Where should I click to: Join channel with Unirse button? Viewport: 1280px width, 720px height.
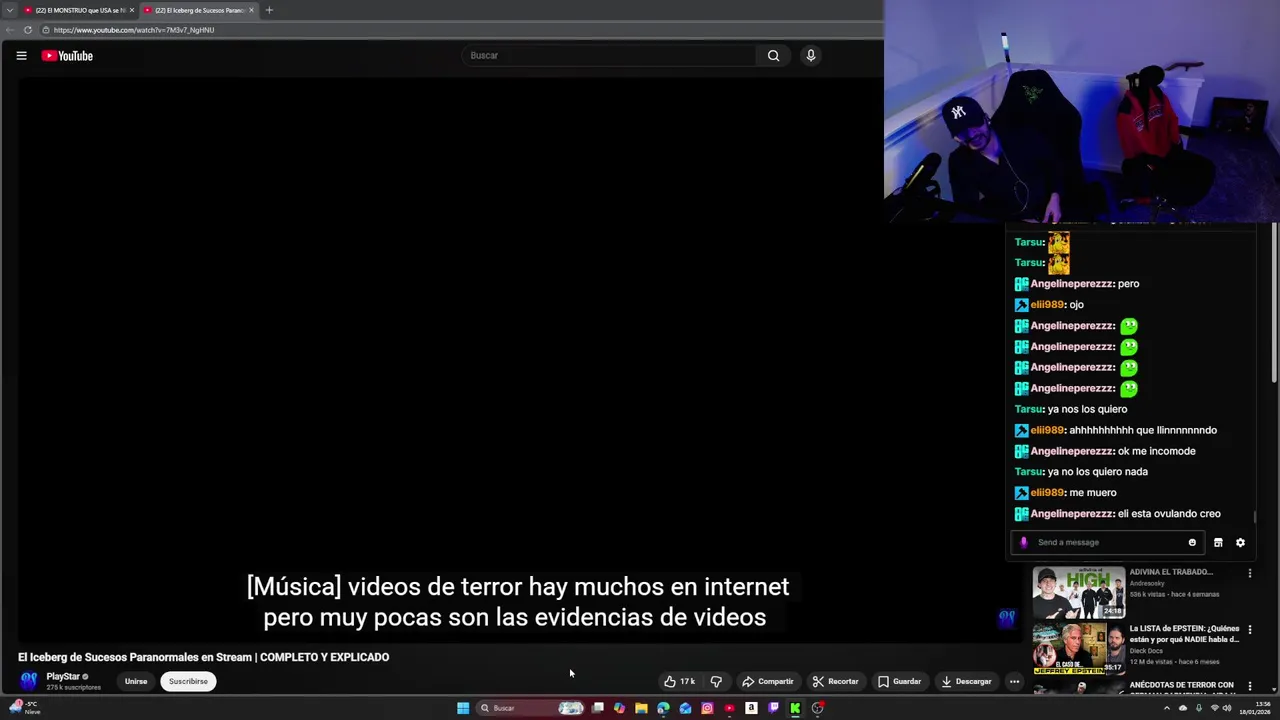(x=136, y=681)
